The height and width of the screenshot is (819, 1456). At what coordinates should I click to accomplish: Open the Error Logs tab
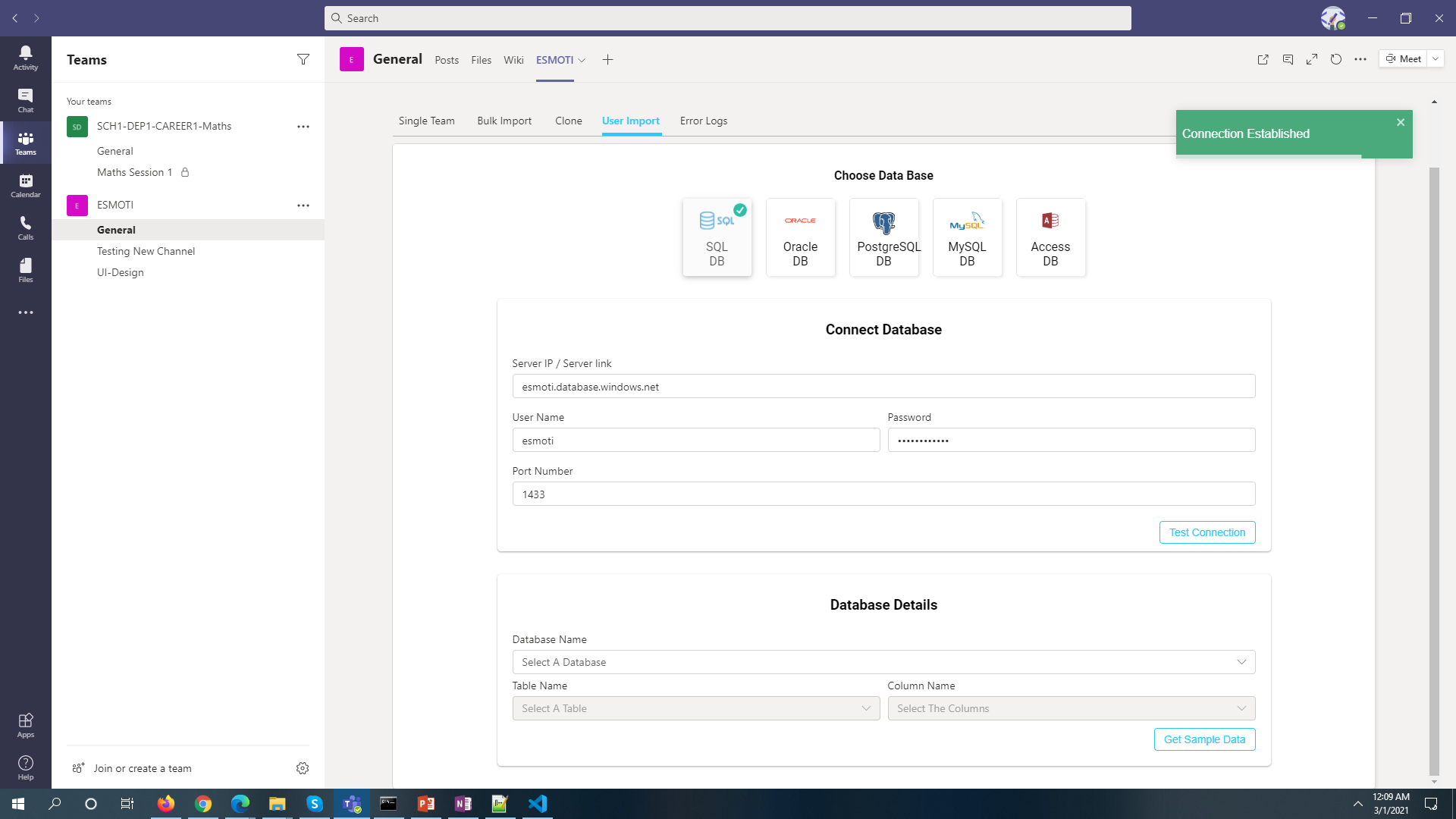(703, 121)
